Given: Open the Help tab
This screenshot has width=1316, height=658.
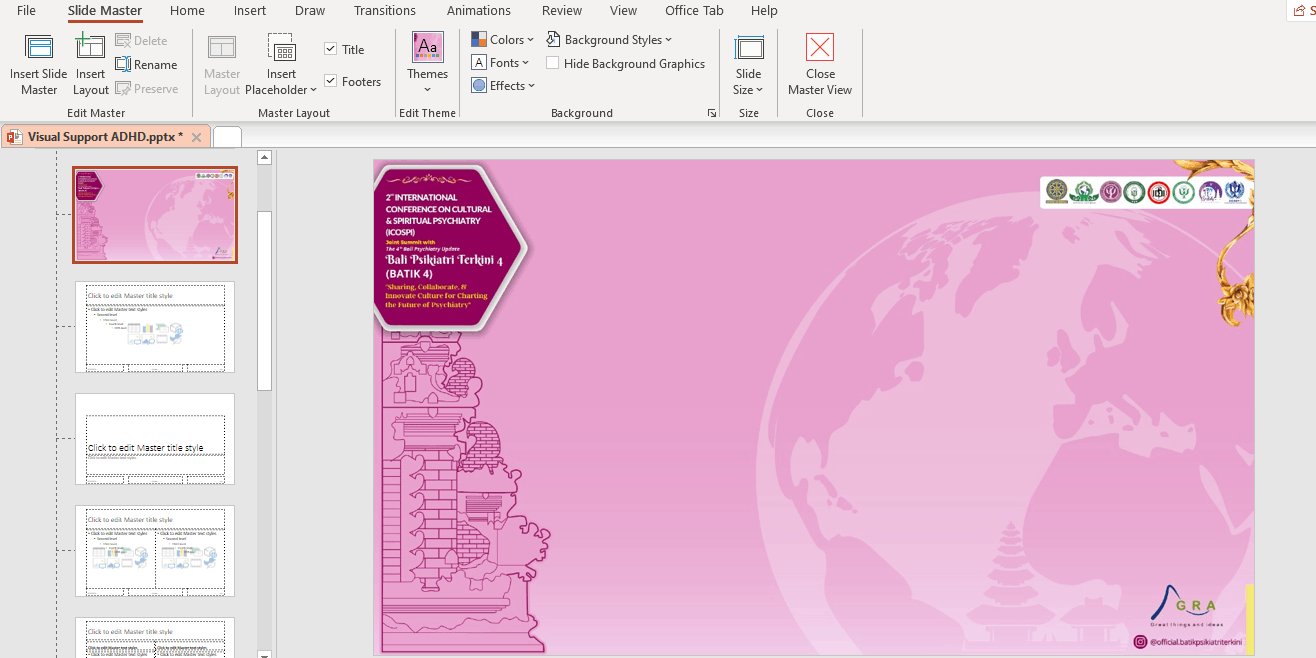Looking at the screenshot, I should pyautogui.click(x=764, y=11).
